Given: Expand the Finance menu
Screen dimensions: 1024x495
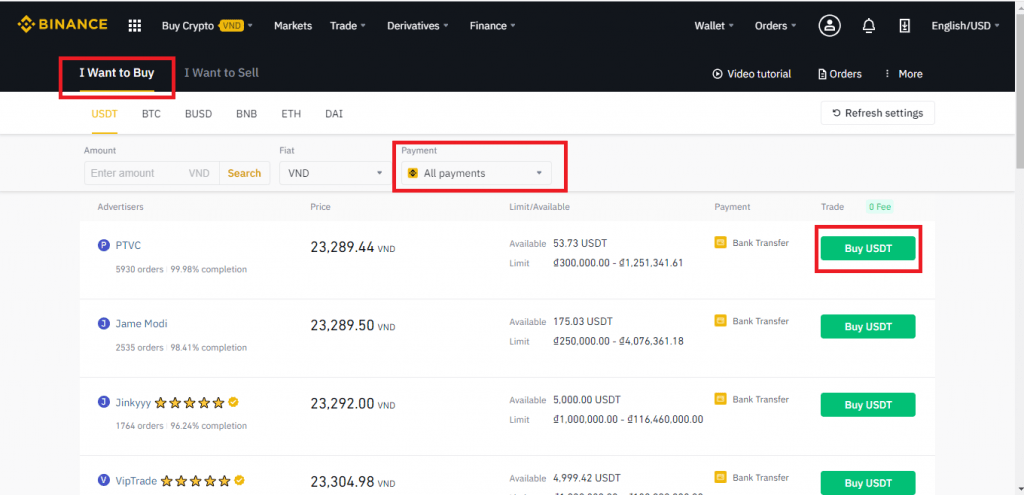Looking at the screenshot, I should 492,26.
